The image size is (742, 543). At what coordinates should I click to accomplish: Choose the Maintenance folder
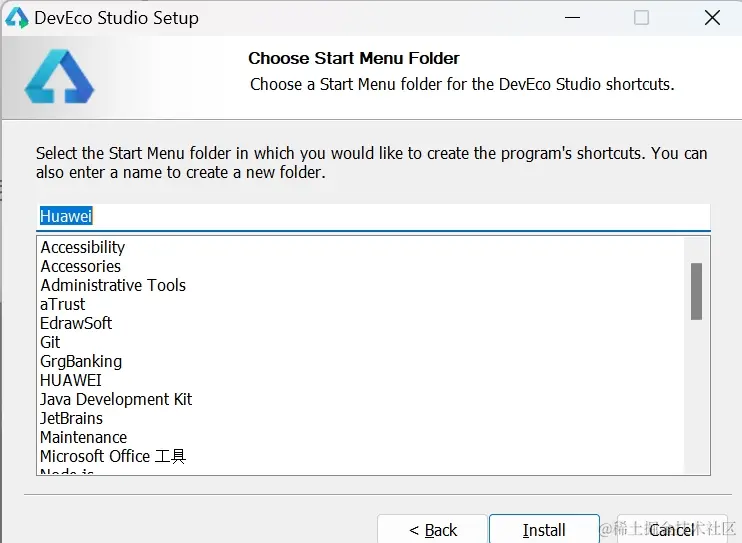click(x=83, y=437)
